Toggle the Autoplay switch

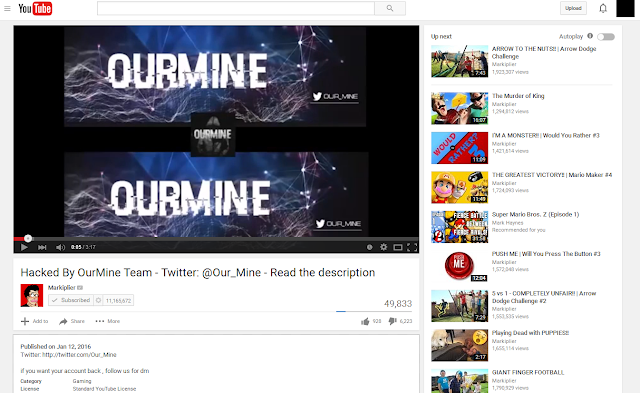click(x=606, y=37)
